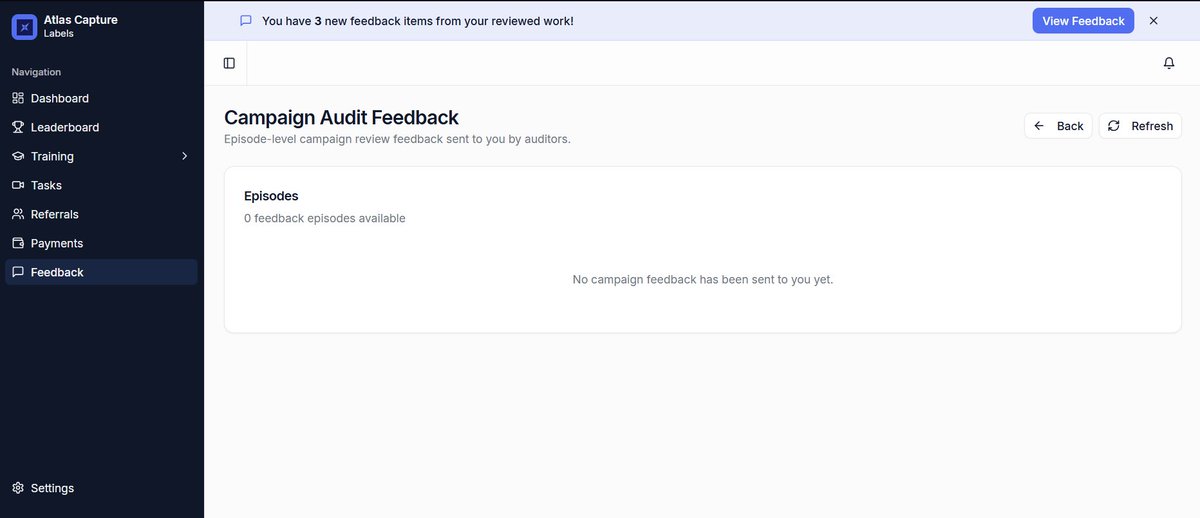The image size is (1200, 518).
Task: Dismiss the feedback notification banner
Action: click(1153, 20)
